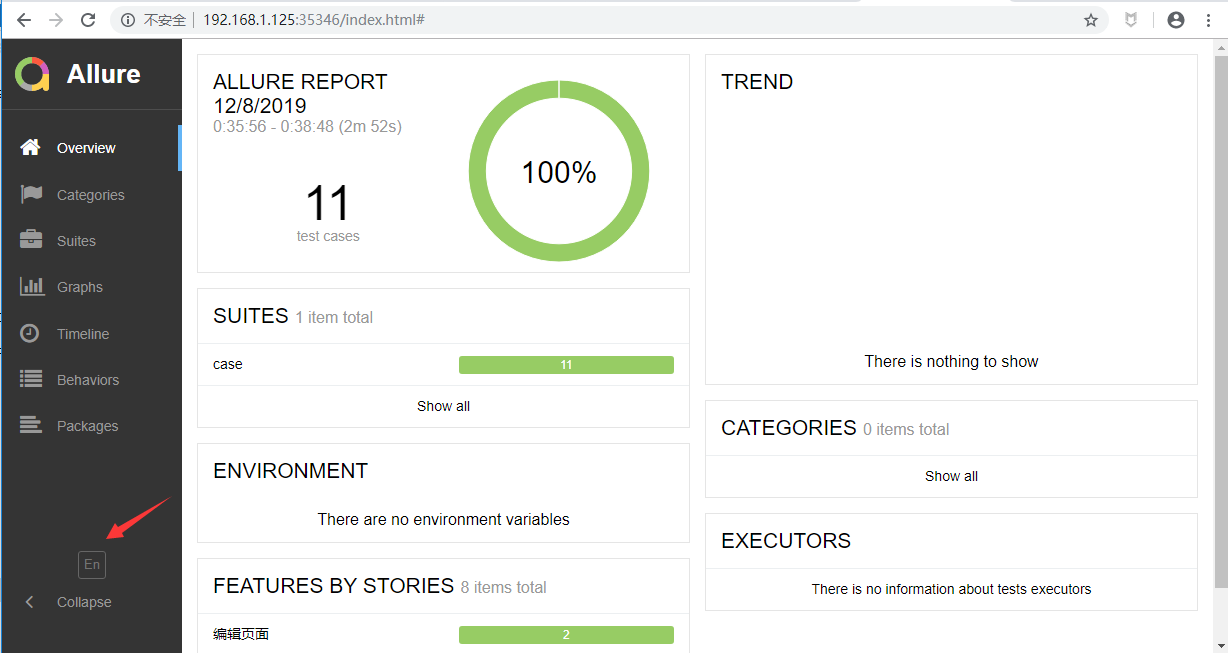Click the Collapse label
1228x653 pixels.
84,602
